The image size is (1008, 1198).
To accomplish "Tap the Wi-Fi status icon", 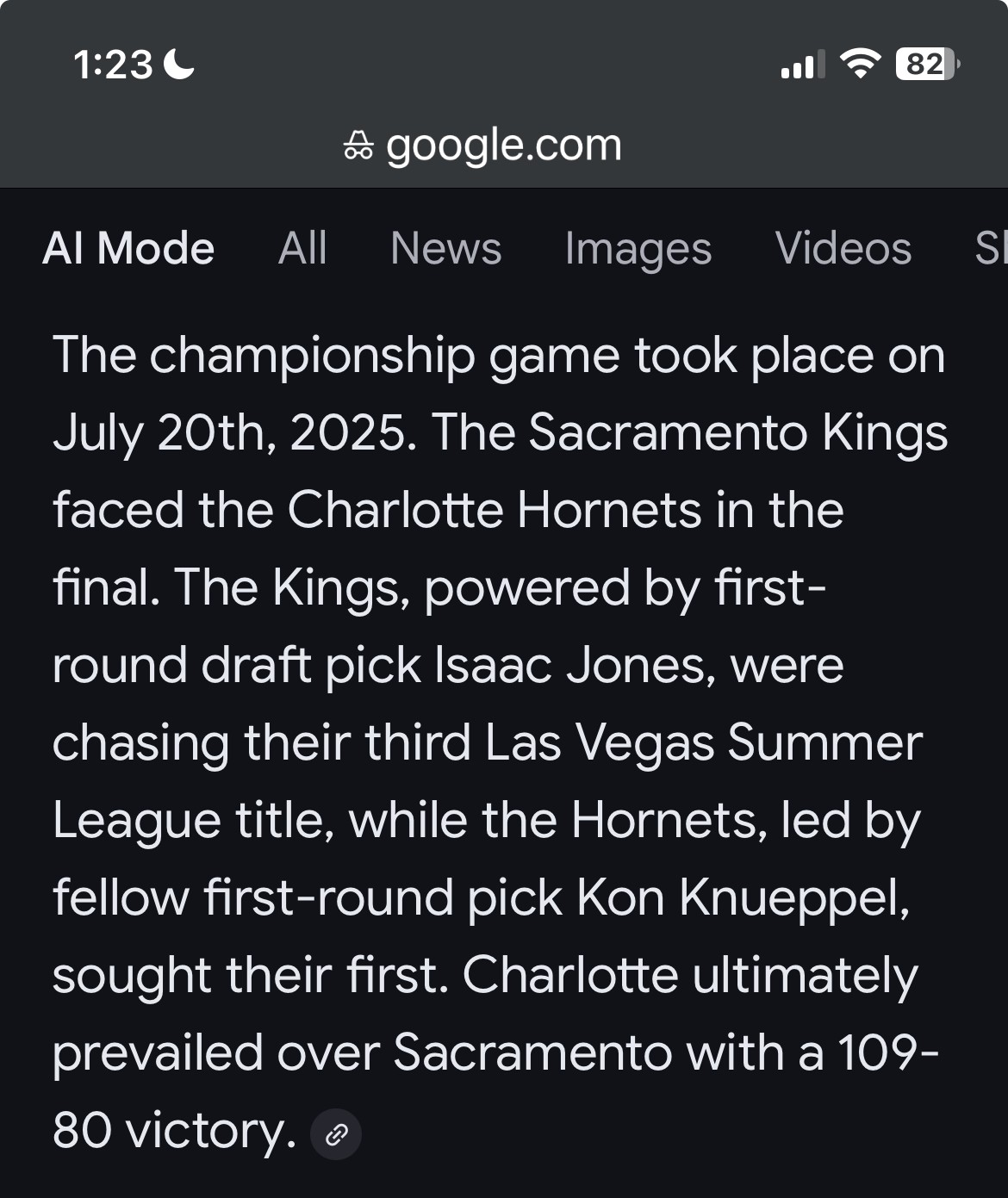I will (859, 64).
